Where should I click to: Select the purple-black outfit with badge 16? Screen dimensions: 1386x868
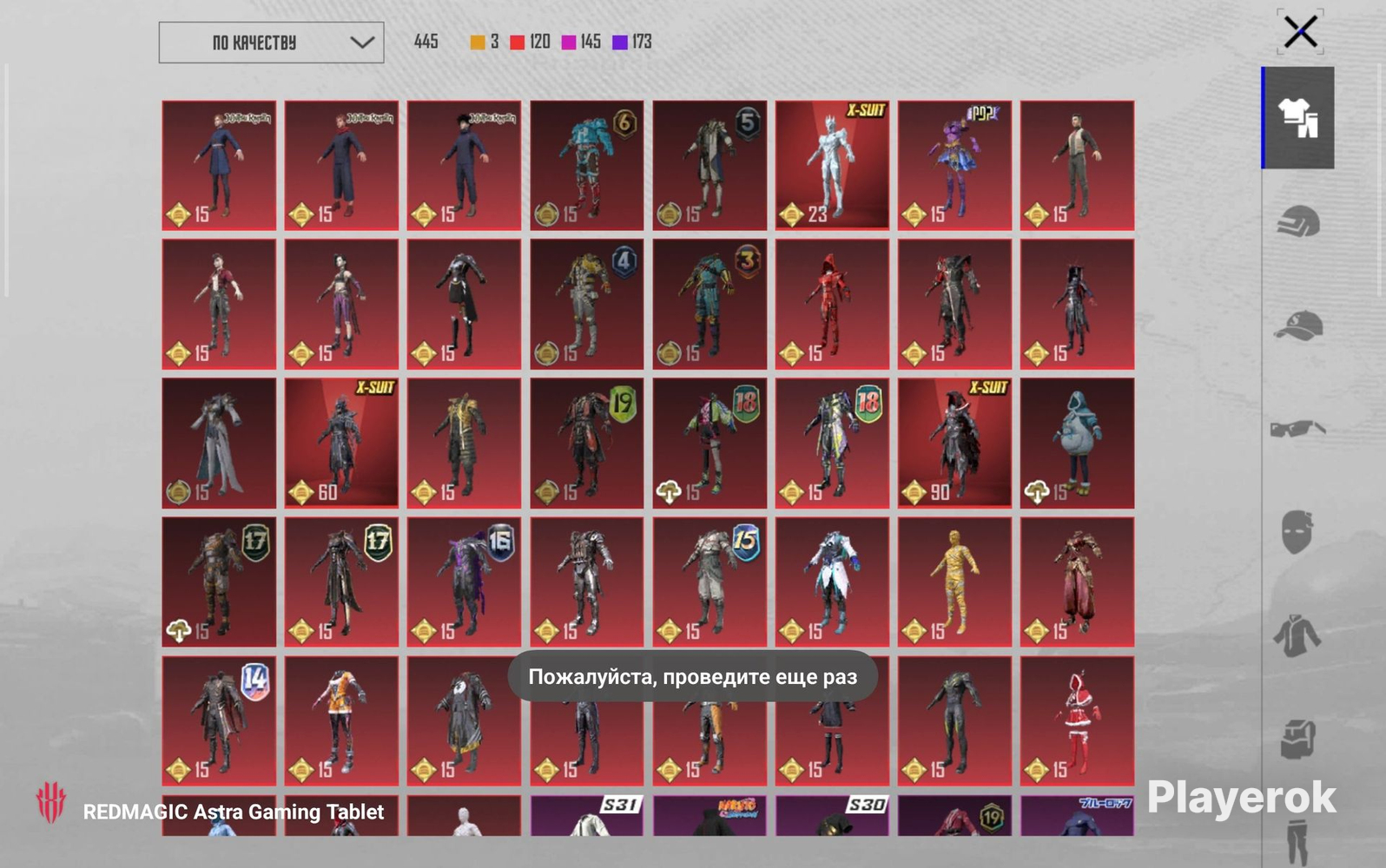click(x=464, y=582)
